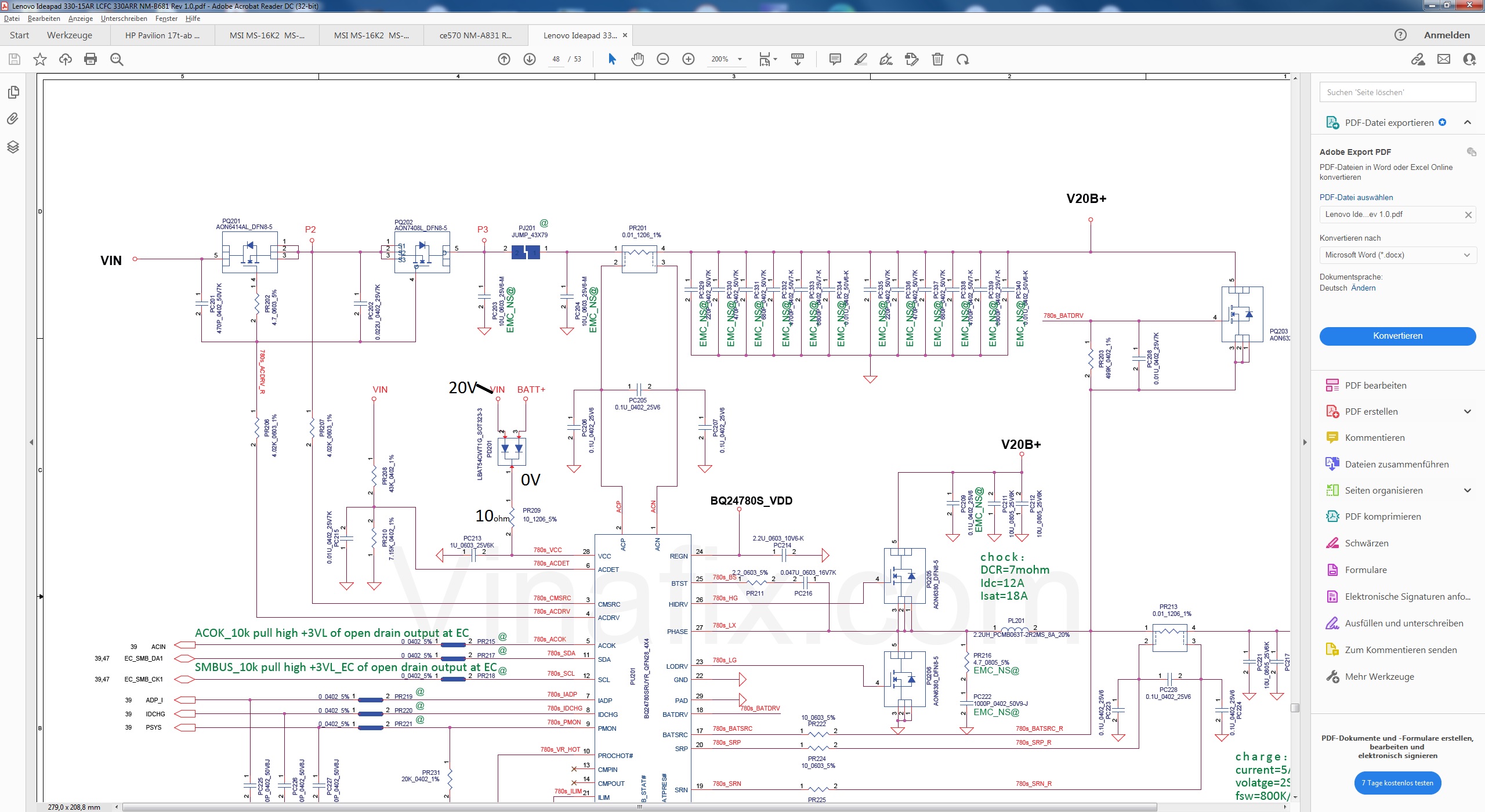The height and width of the screenshot is (812, 1485).
Task: Click the cloud upload icon
Action: coord(66,59)
